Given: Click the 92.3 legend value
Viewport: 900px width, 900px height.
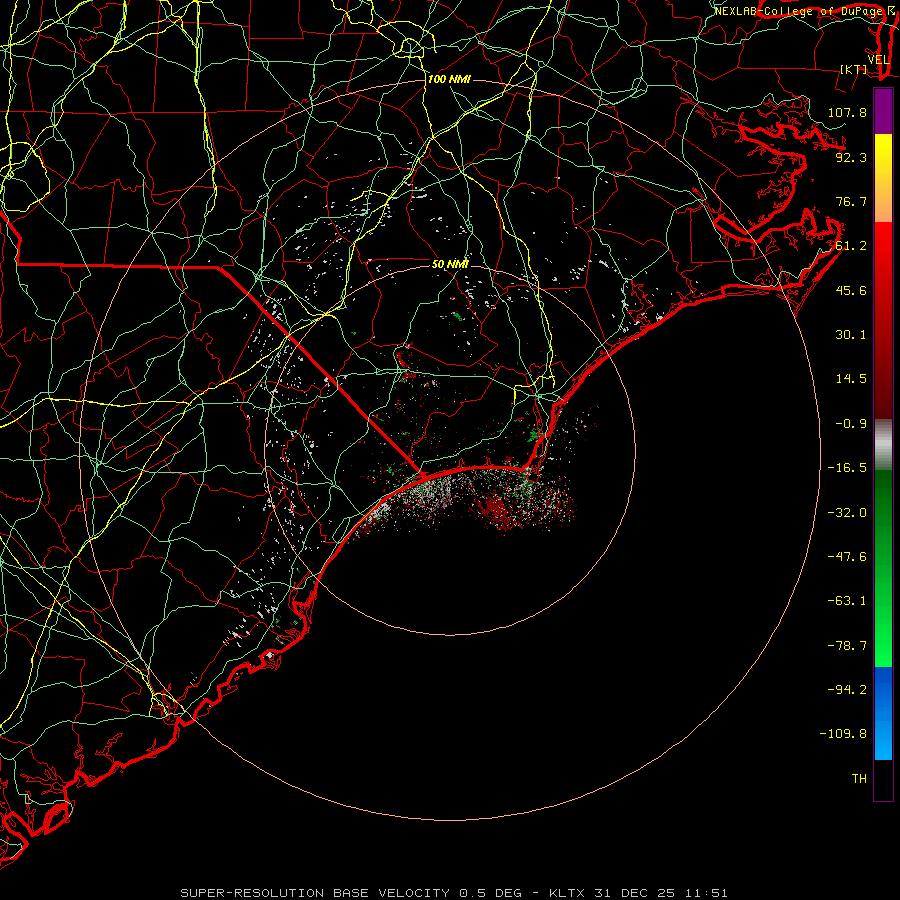Looking at the screenshot, I should tap(851, 157).
